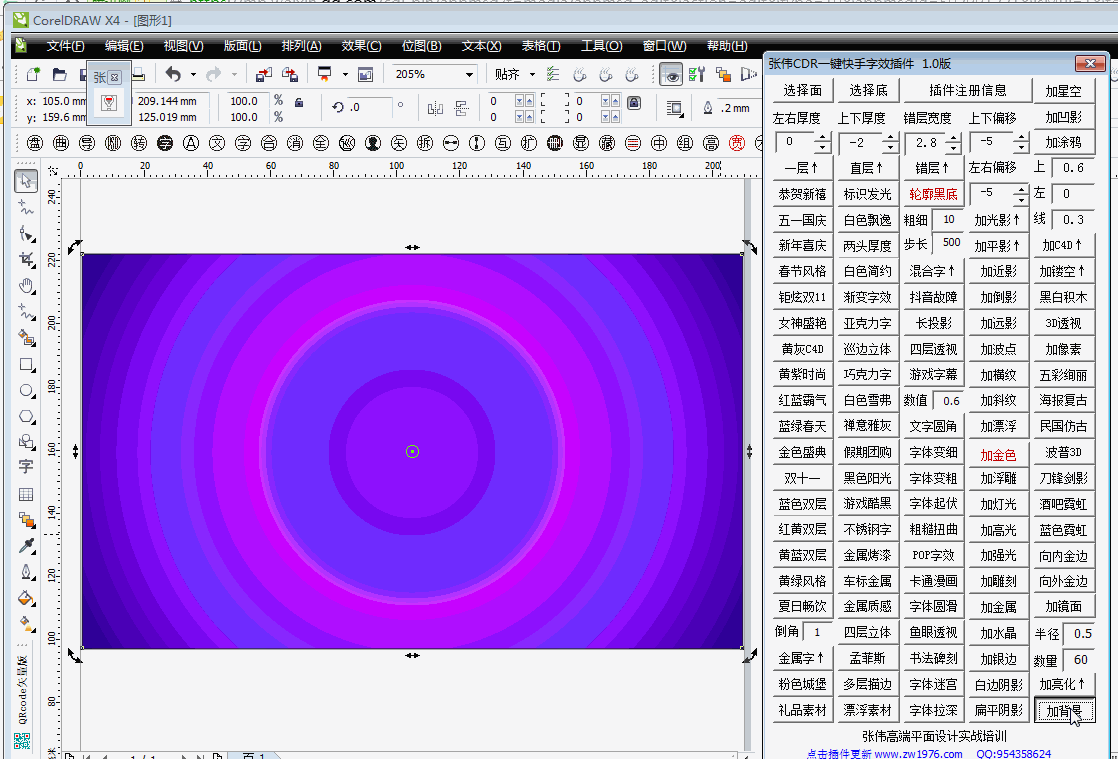Image resolution: width=1118 pixels, height=759 pixels.
Task: Increase the 错层宽度 spinner value
Action: (x=954, y=138)
